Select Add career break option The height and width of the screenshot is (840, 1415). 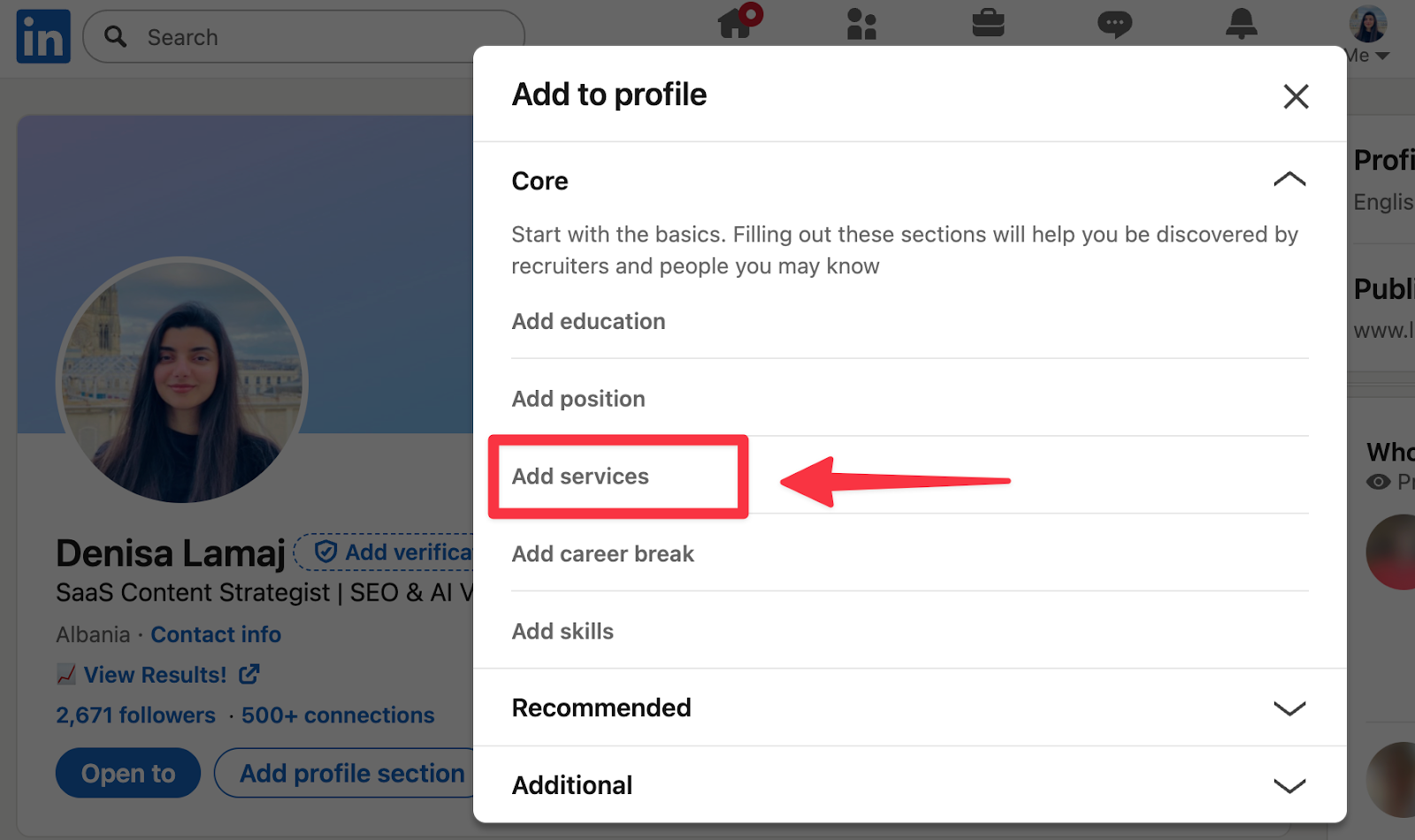[x=602, y=554]
